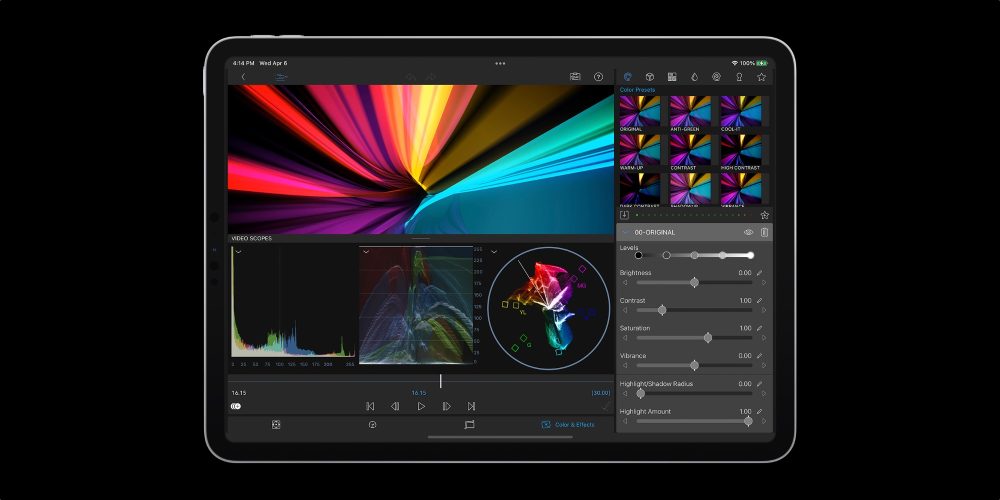This screenshot has width=1000, height=500.
Task: Switch to the Color & Effects tab
Action: pos(568,424)
